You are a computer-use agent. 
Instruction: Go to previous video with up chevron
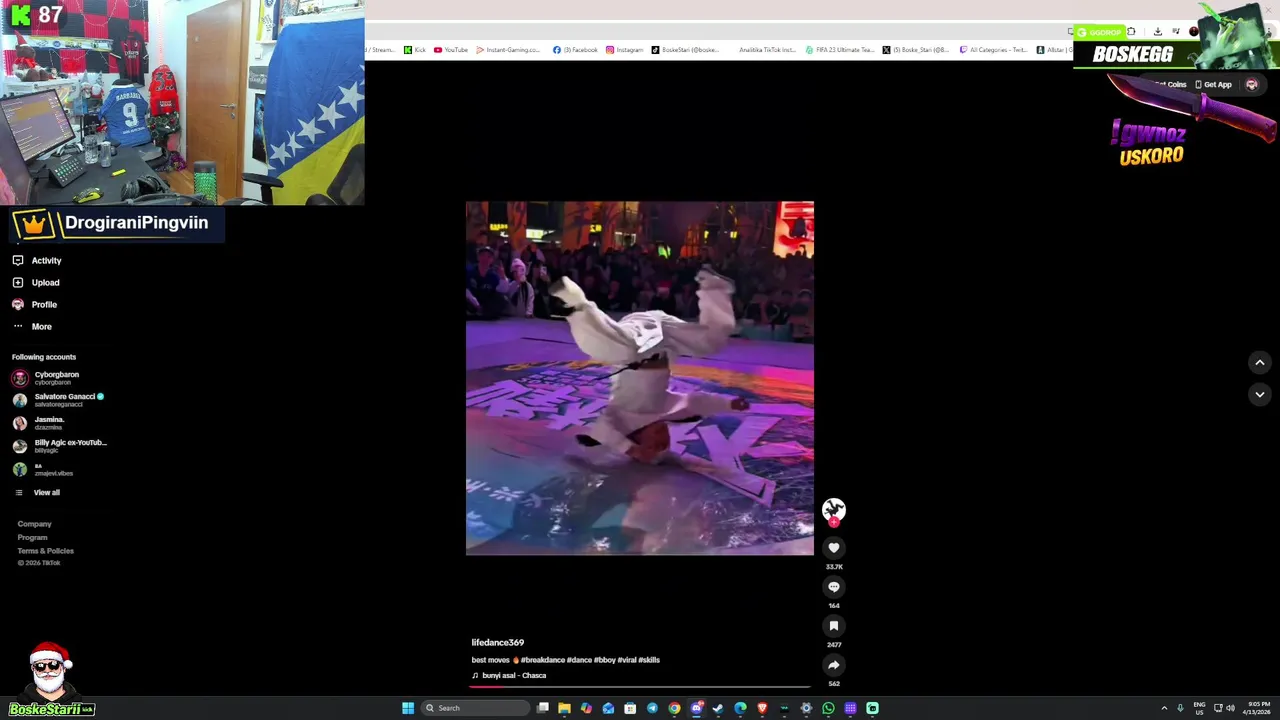pyautogui.click(x=1260, y=362)
